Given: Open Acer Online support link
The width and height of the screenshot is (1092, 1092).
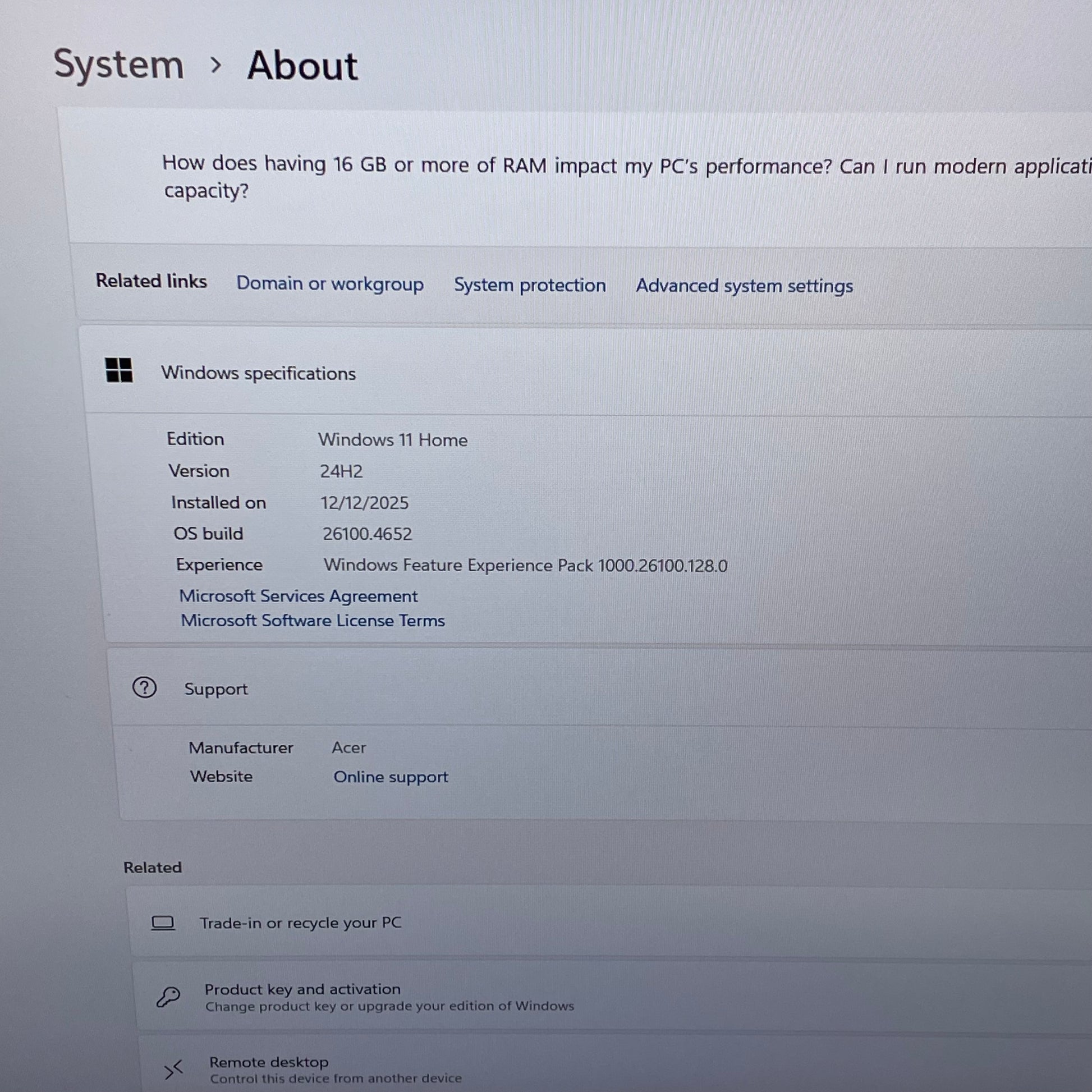Looking at the screenshot, I should point(391,777).
